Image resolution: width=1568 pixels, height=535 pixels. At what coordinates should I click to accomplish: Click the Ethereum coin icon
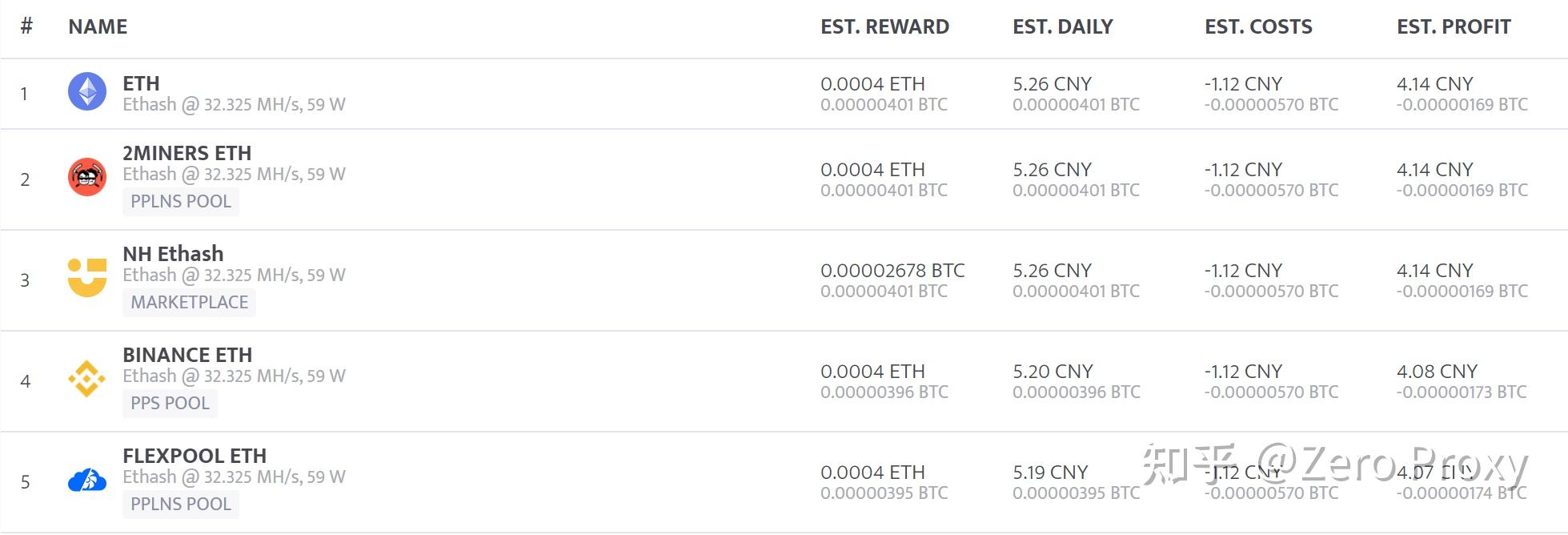point(87,91)
